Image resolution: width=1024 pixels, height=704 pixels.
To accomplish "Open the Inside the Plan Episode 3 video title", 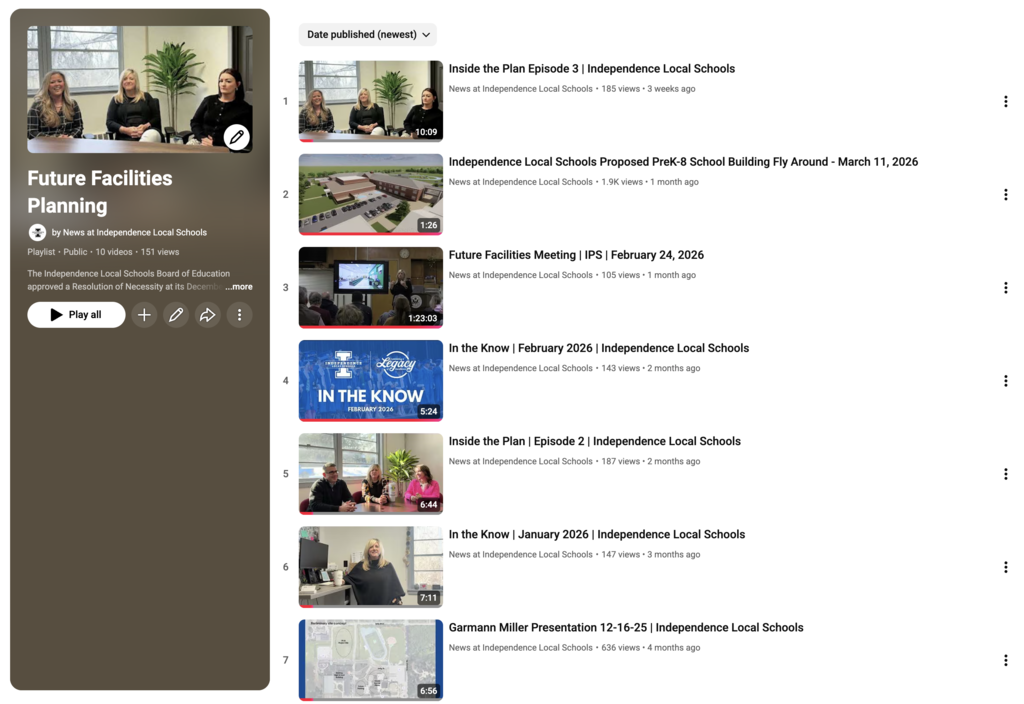I will point(592,68).
